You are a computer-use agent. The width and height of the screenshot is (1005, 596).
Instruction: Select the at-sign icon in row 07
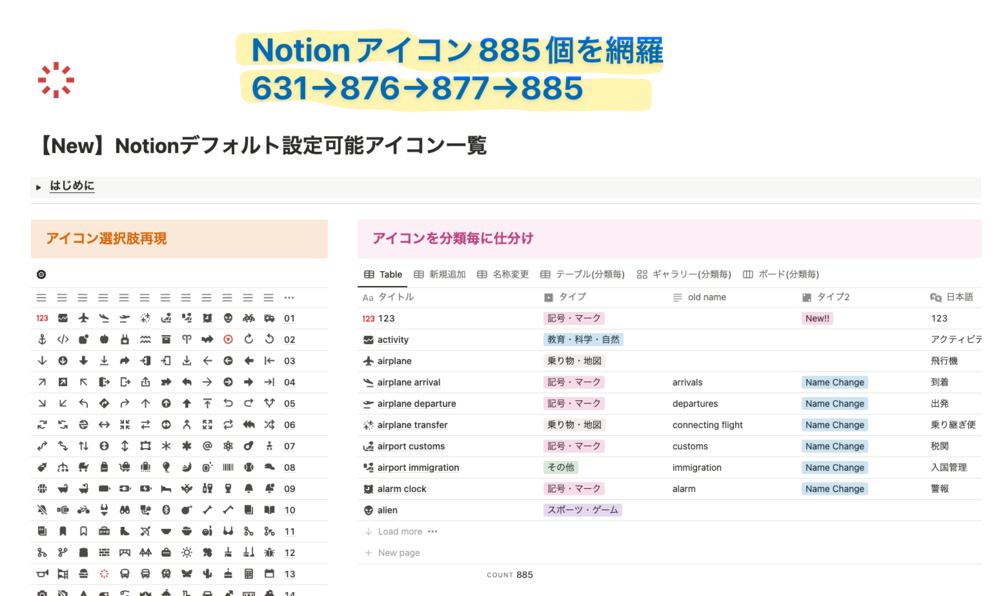[x=207, y=446]
